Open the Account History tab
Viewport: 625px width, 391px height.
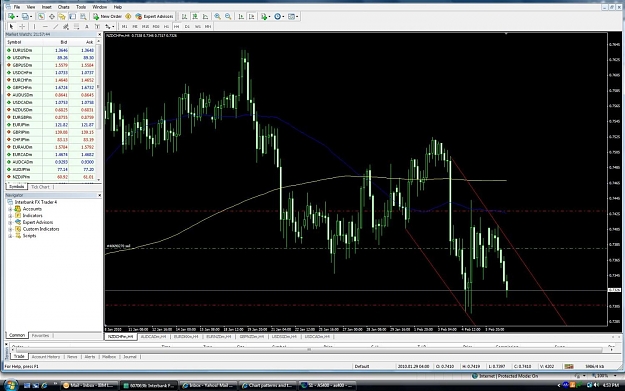tap(46, 357)
